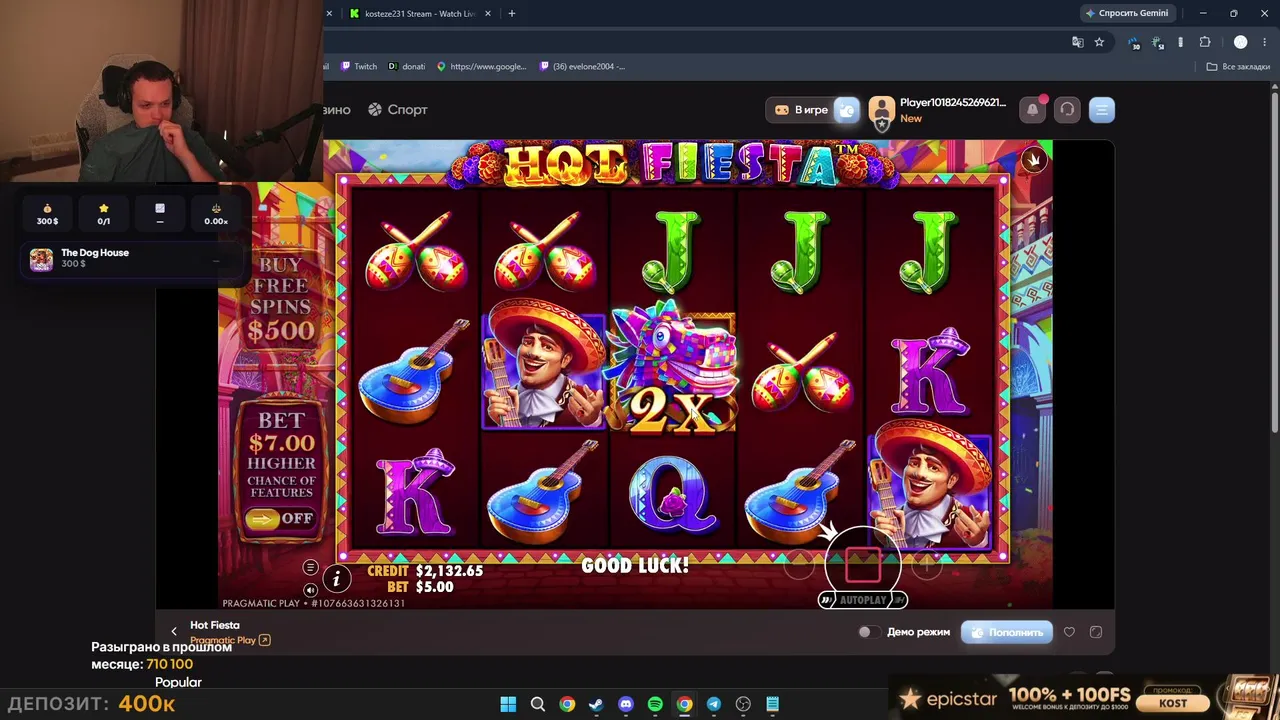Screen dimensions: 1280x720
Task: Open the casino site menu button
Action: (1101, 110)
